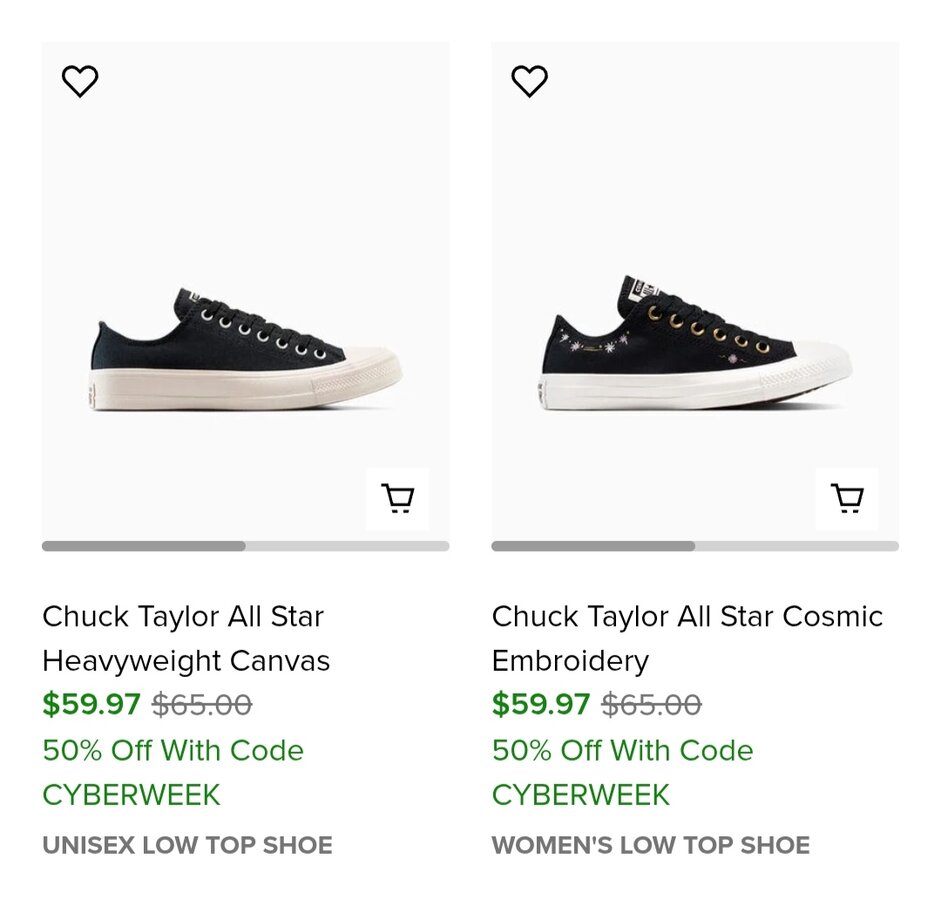
Task: Quick add Cosmic Embroidery shoe via cart icon
Action: [847, 498]
